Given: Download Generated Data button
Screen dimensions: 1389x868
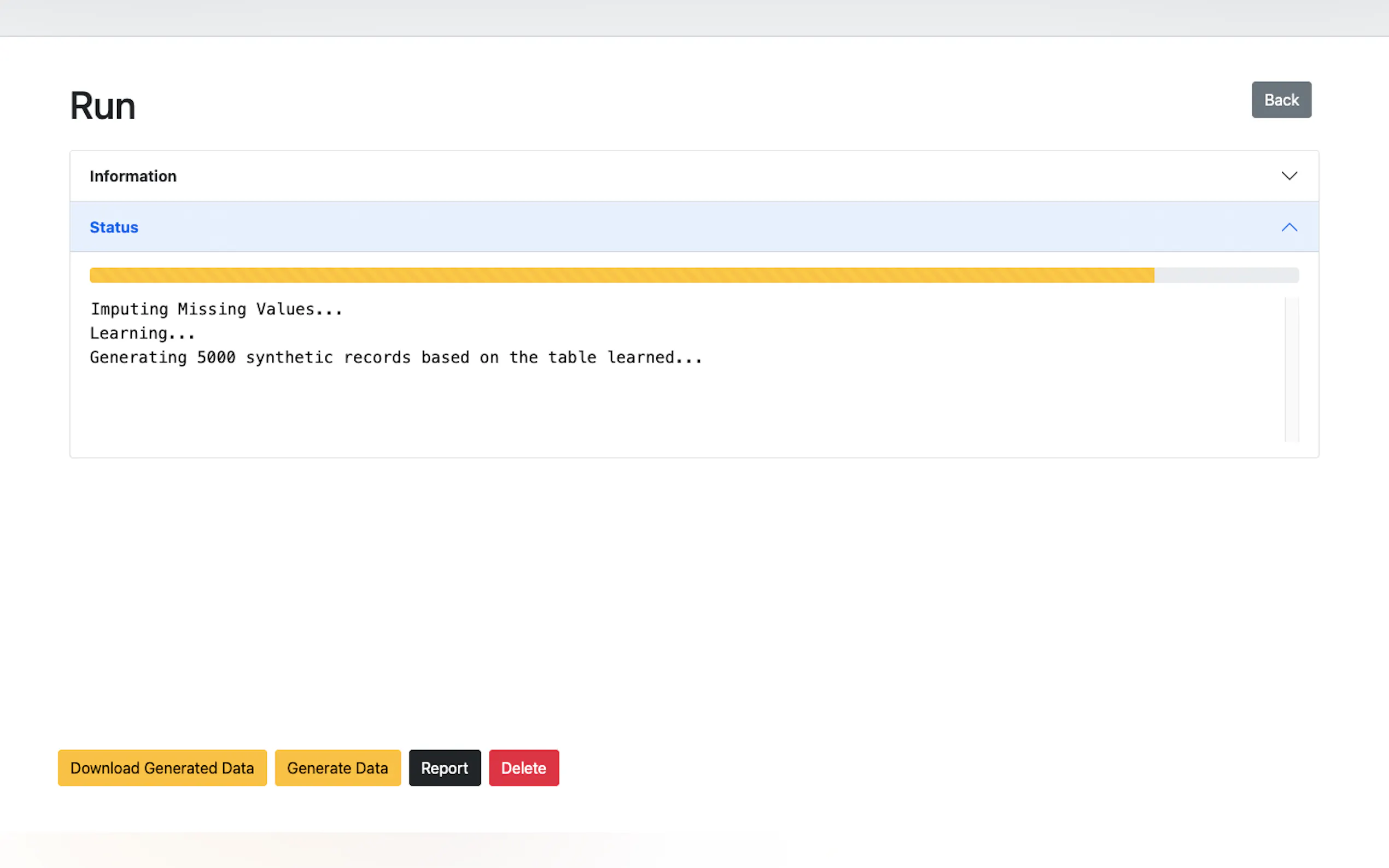Looking at the screenshot, I should [x=162, y=767].
